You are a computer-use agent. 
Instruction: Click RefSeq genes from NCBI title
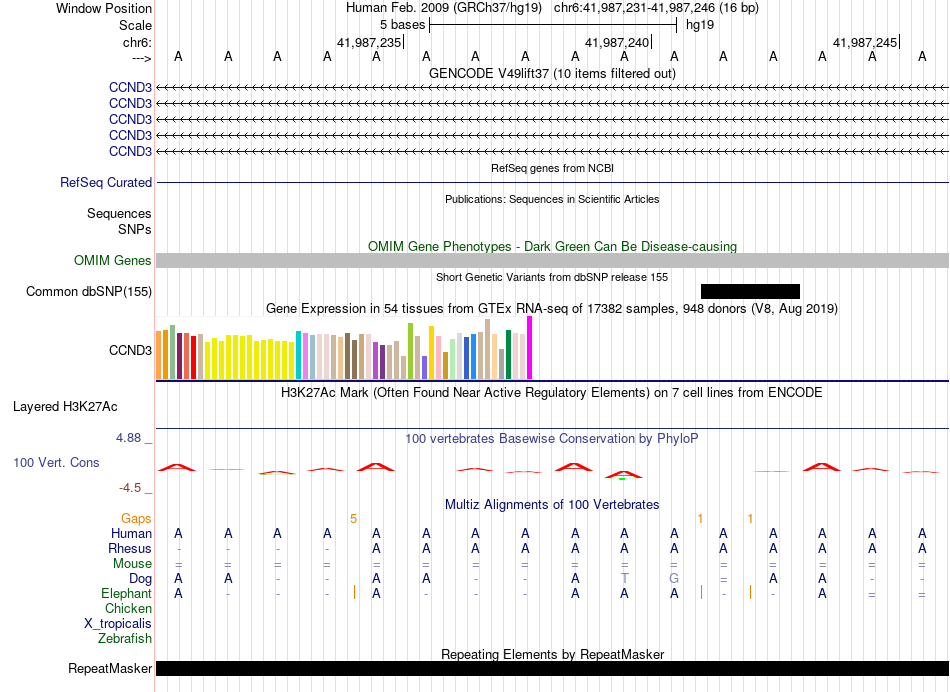[552, 168]
